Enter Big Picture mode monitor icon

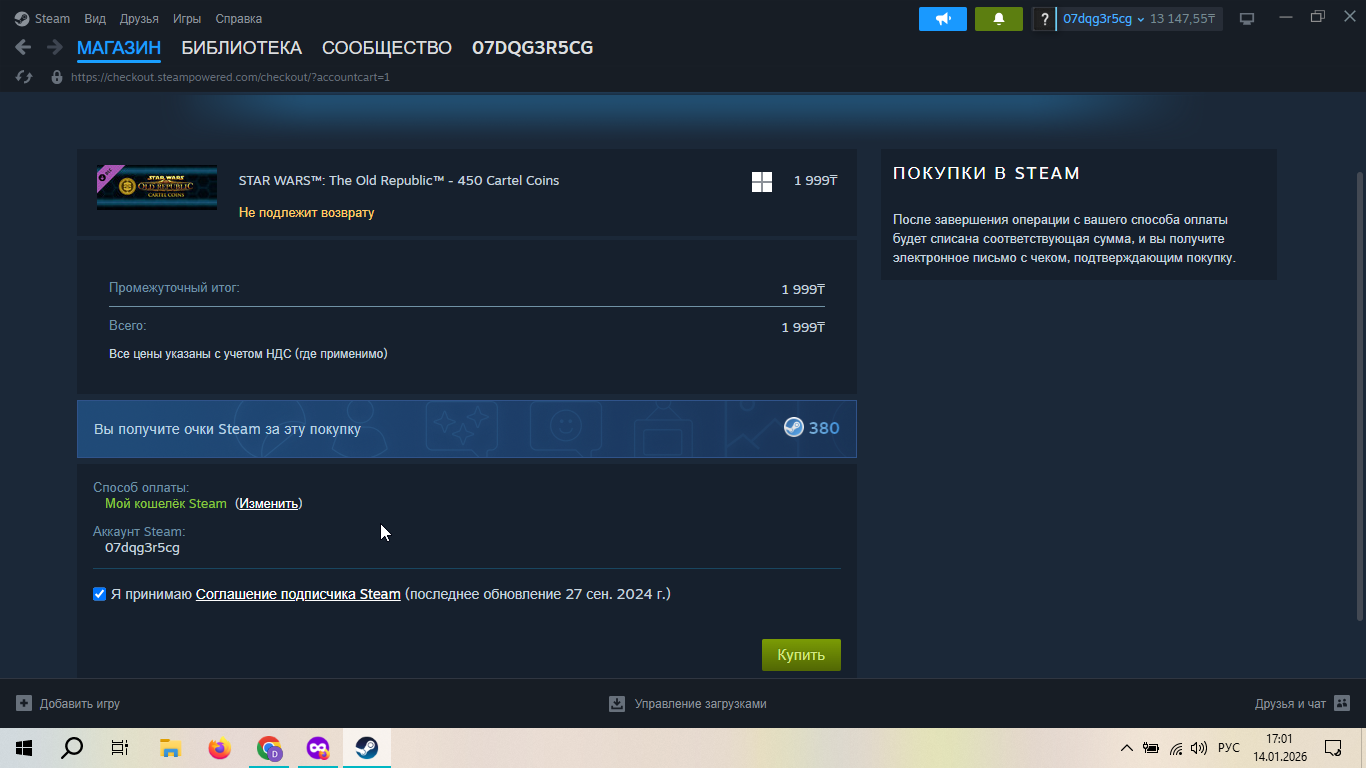[x=1247, y=19]
